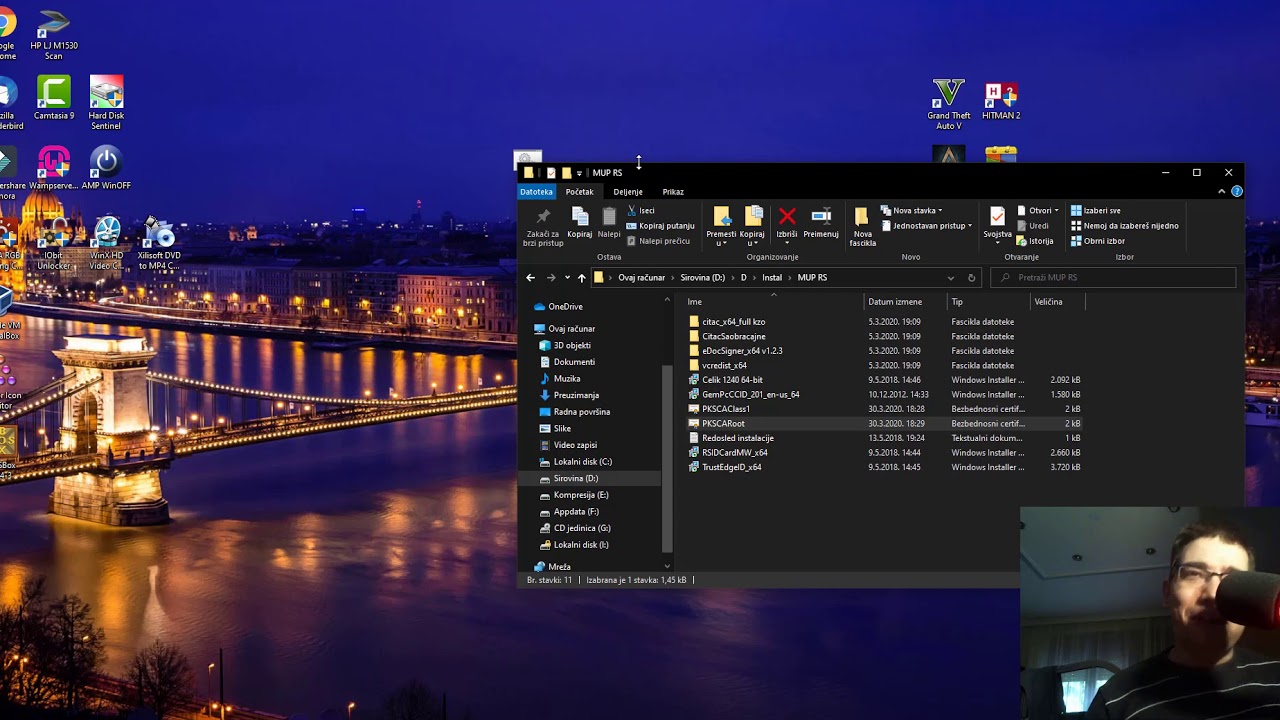Click the navigation pane vertical scrollbar

coord(667,460)
